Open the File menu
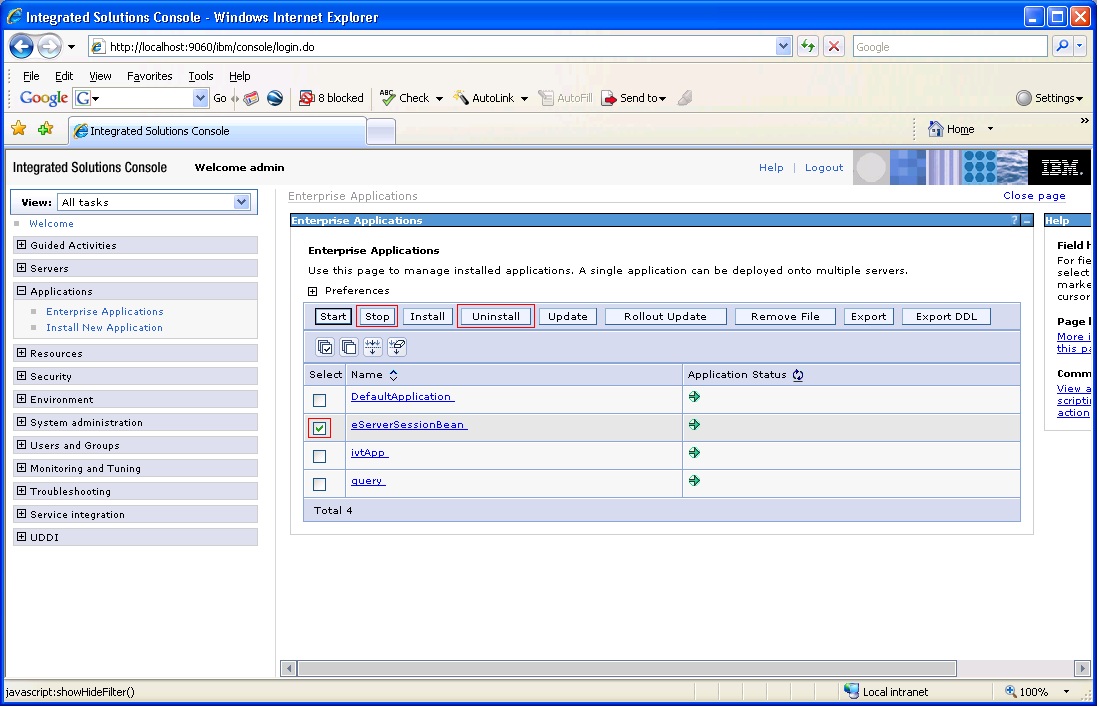 (x=31, y=76)
